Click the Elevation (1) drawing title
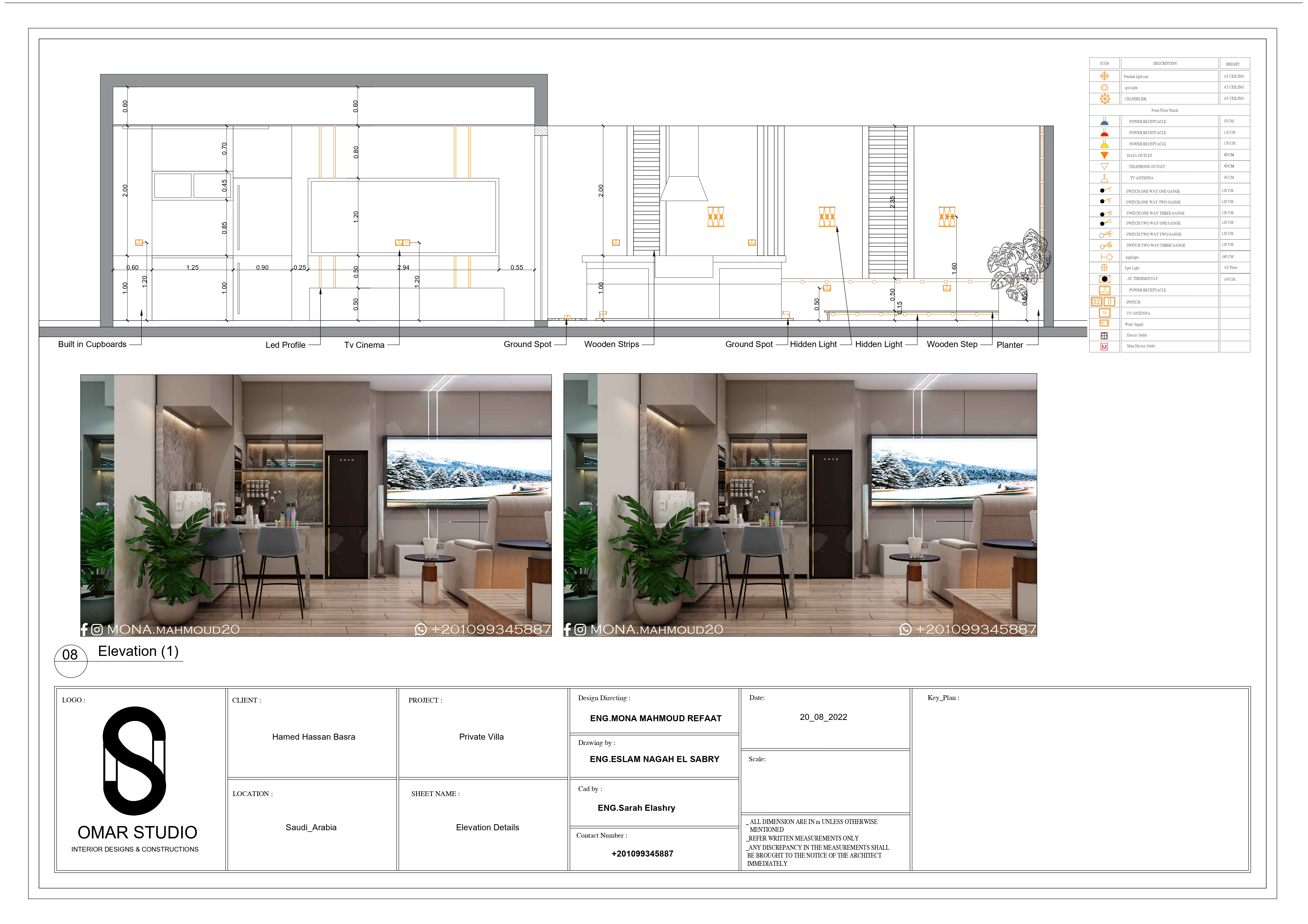Viewport: 1308px width, 924px height. pos(139,652)
